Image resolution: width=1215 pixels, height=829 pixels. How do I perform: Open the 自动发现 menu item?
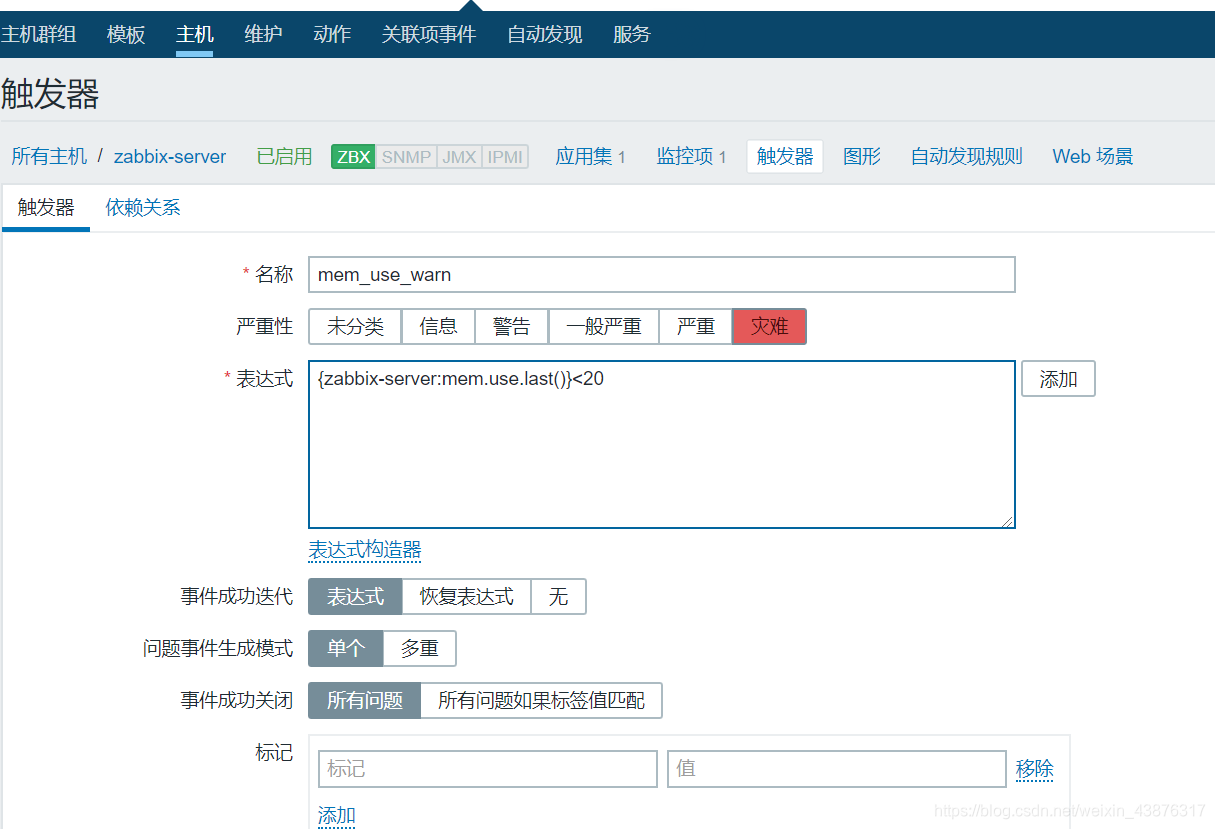[544, 34]
